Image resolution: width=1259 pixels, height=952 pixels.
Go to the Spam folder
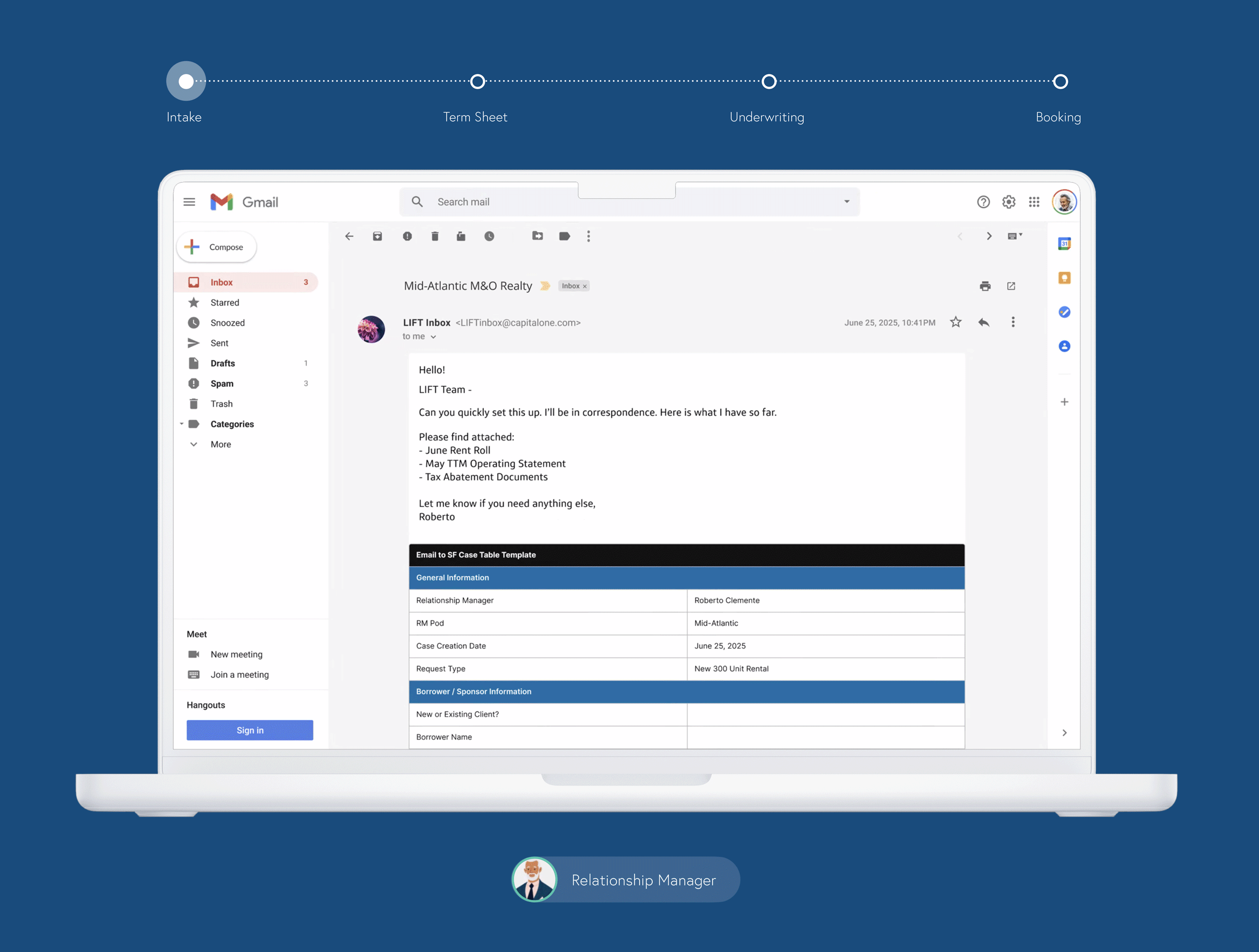pos(222,384)
